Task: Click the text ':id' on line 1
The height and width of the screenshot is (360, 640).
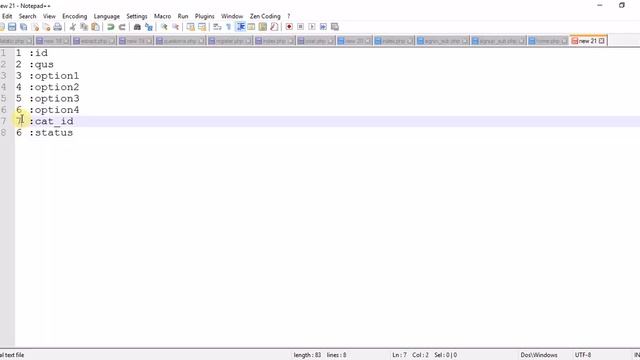Action: coord(38,53)
